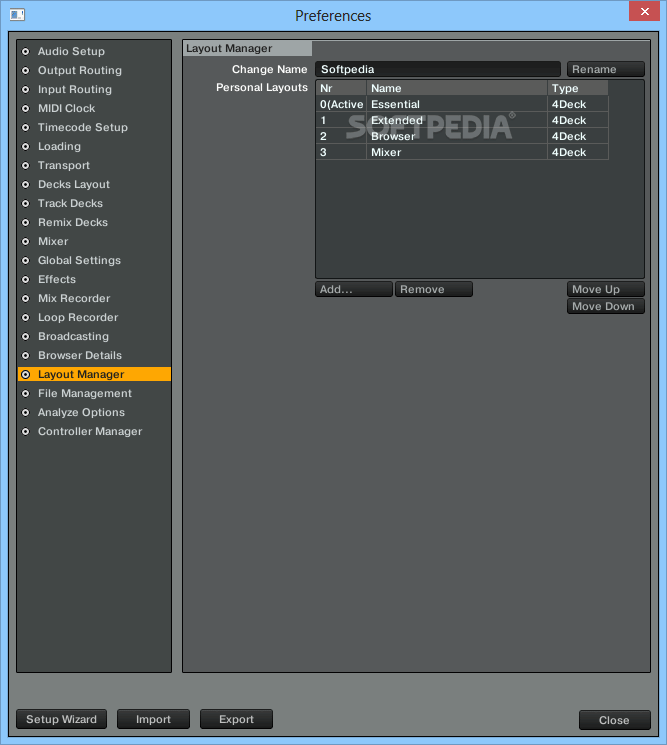Click Move Down to reorder layout
The height and width of the screenshot is (745, 667).
pos(606,306)
